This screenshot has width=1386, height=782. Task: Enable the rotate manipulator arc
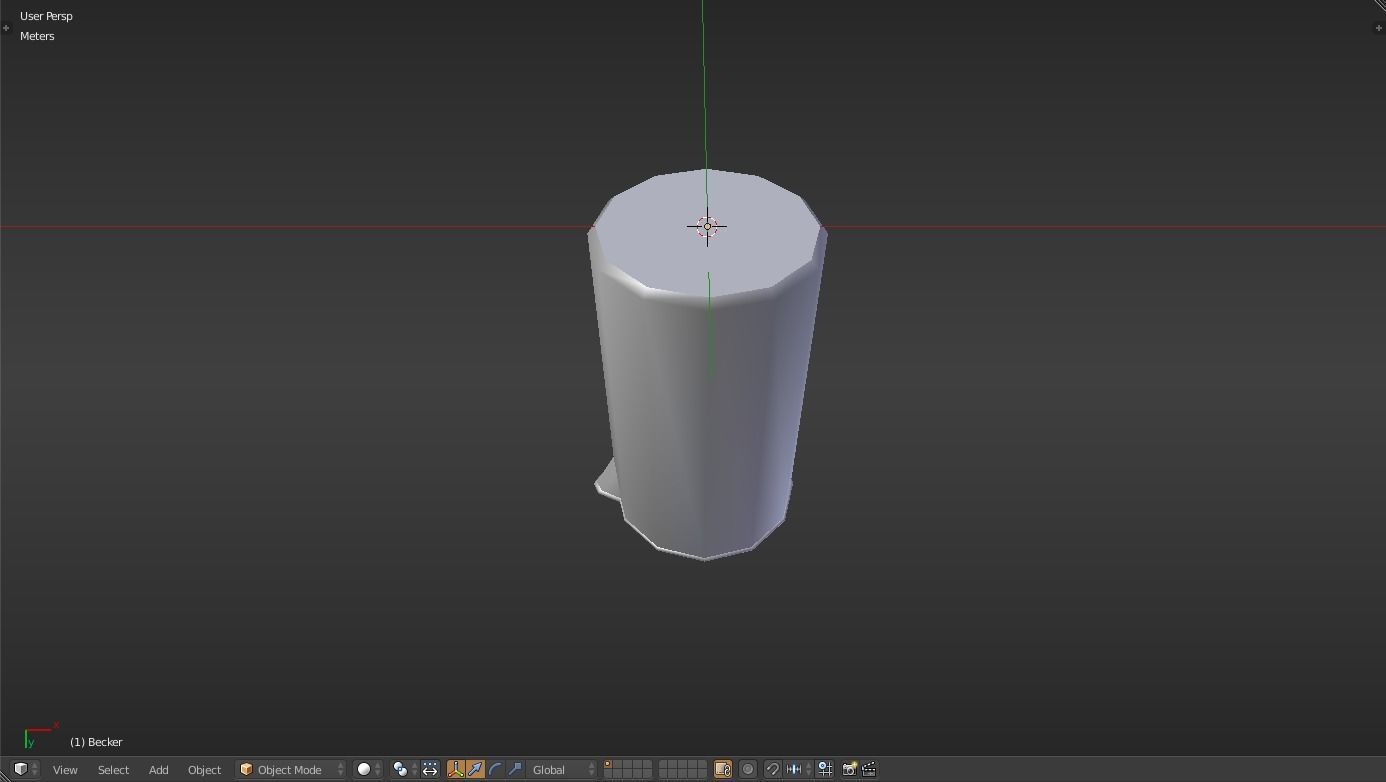(x=495, y=769)
